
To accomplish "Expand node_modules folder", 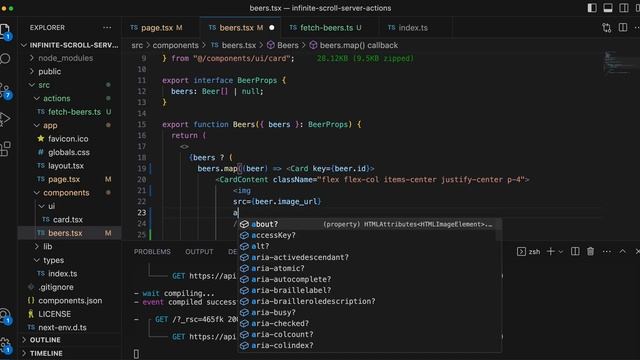I will [x=69, y=58].
